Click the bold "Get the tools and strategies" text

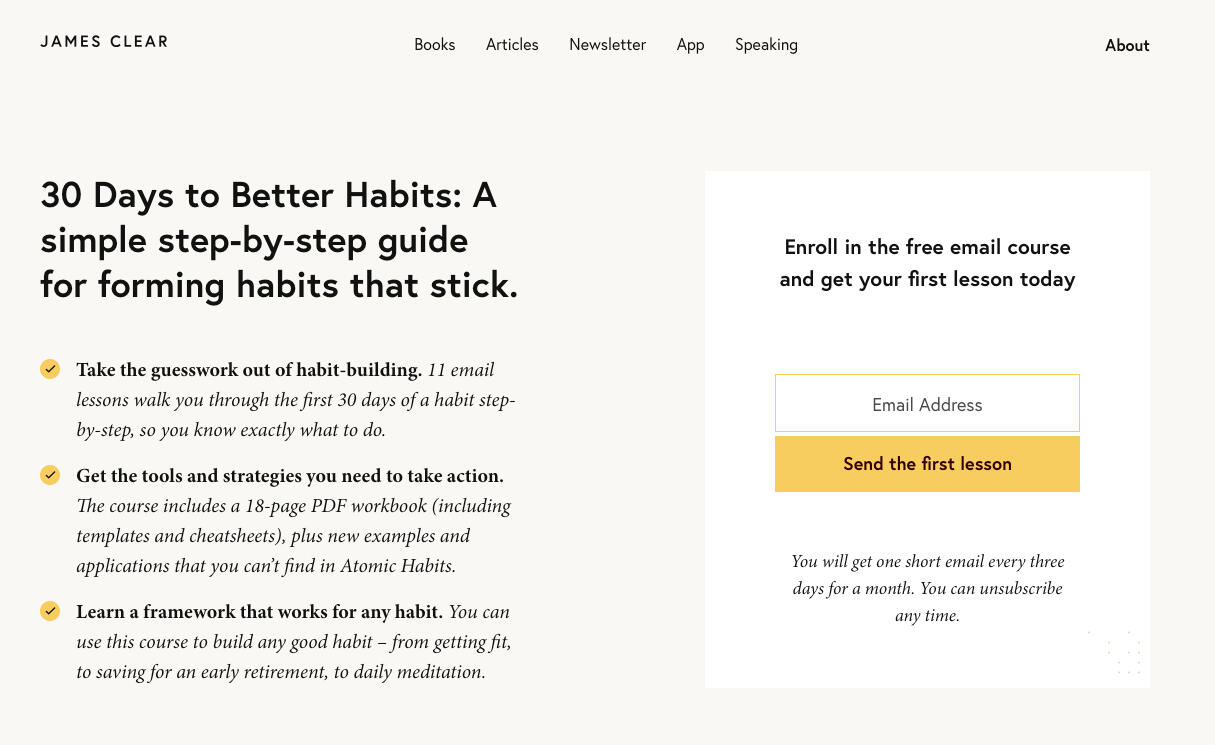click(x=290, y=476)
